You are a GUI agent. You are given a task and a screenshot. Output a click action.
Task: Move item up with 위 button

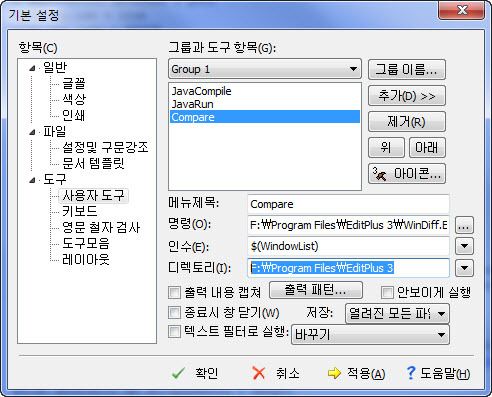(386, 147)
